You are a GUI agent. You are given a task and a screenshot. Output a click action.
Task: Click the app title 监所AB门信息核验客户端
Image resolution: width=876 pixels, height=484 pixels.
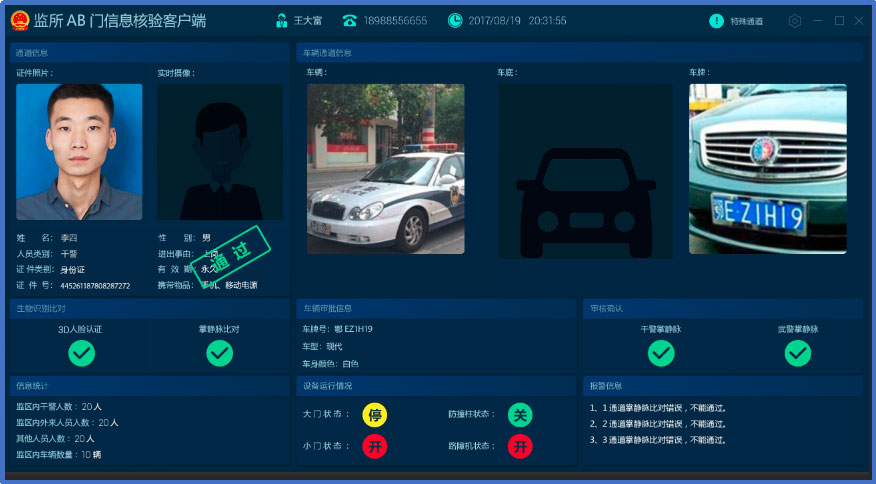tap(120, 21)
